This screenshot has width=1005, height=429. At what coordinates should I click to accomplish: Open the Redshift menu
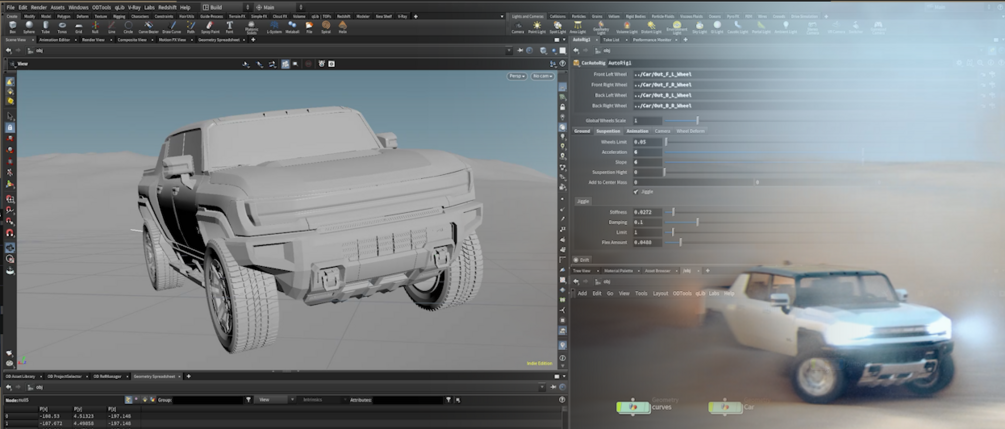tap(168, 7)
